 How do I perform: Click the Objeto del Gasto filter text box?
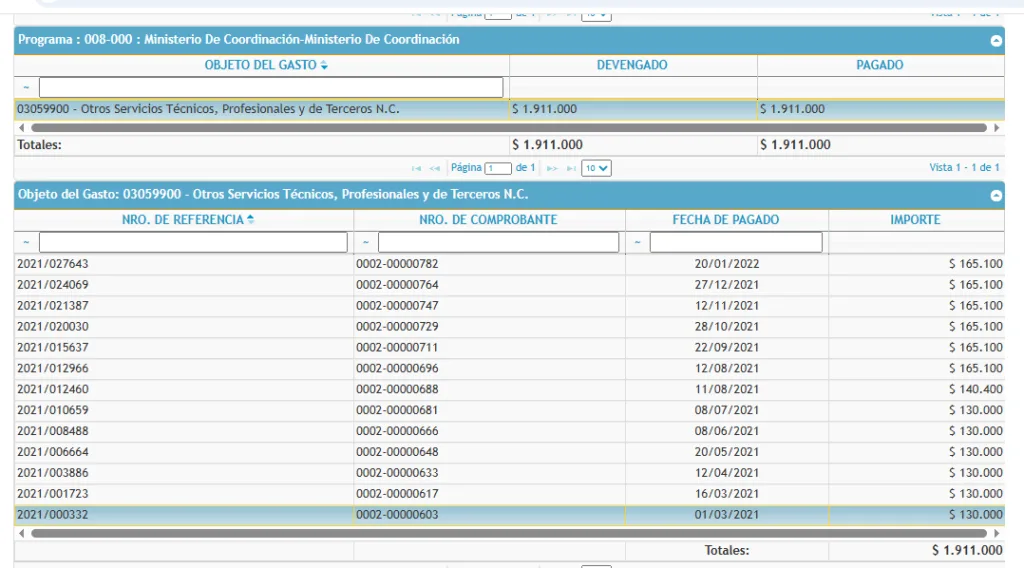click(x=270, y=88)
